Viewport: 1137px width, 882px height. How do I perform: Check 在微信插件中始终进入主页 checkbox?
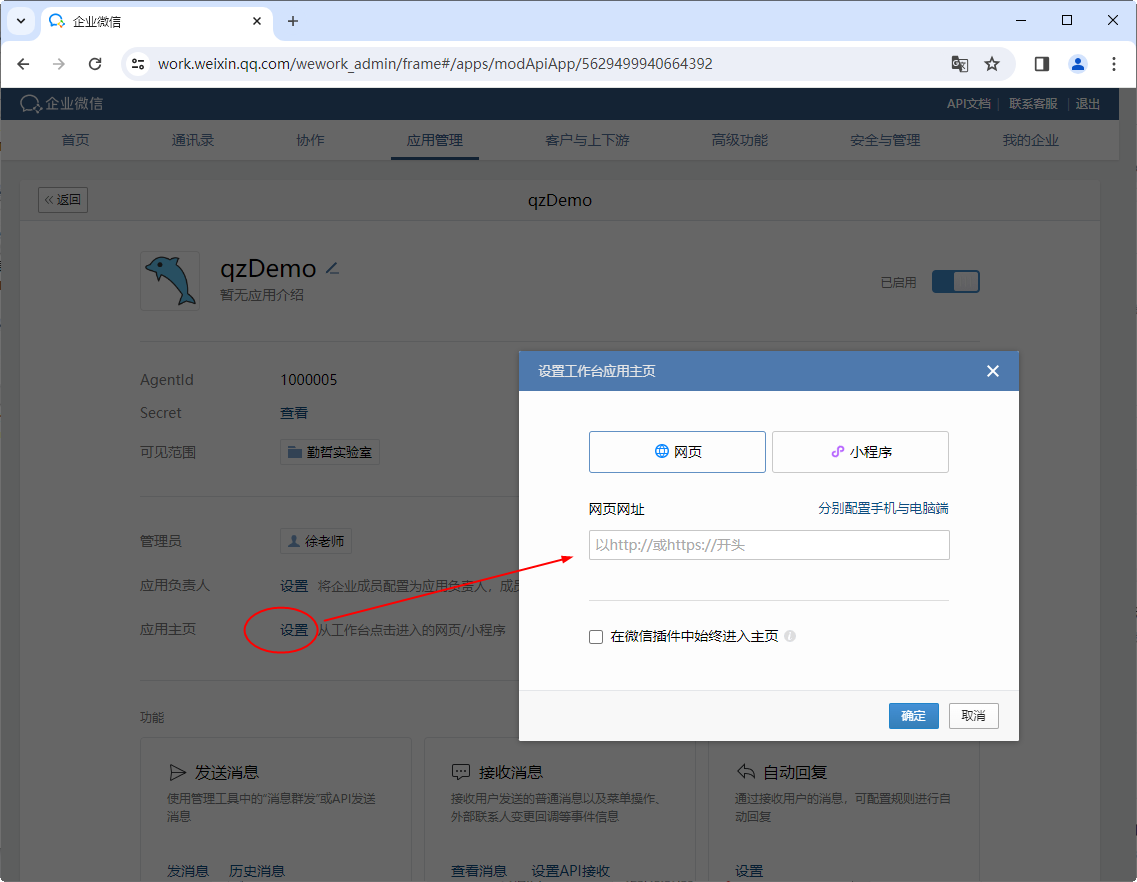pyautogui.click(x=596, y=636)
